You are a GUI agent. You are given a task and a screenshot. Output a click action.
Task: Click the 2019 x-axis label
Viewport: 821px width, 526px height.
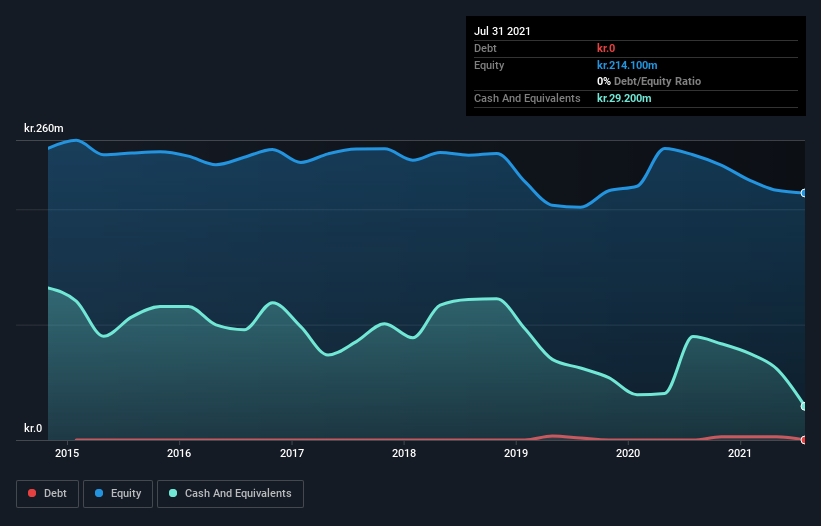(x=516, y=453)
